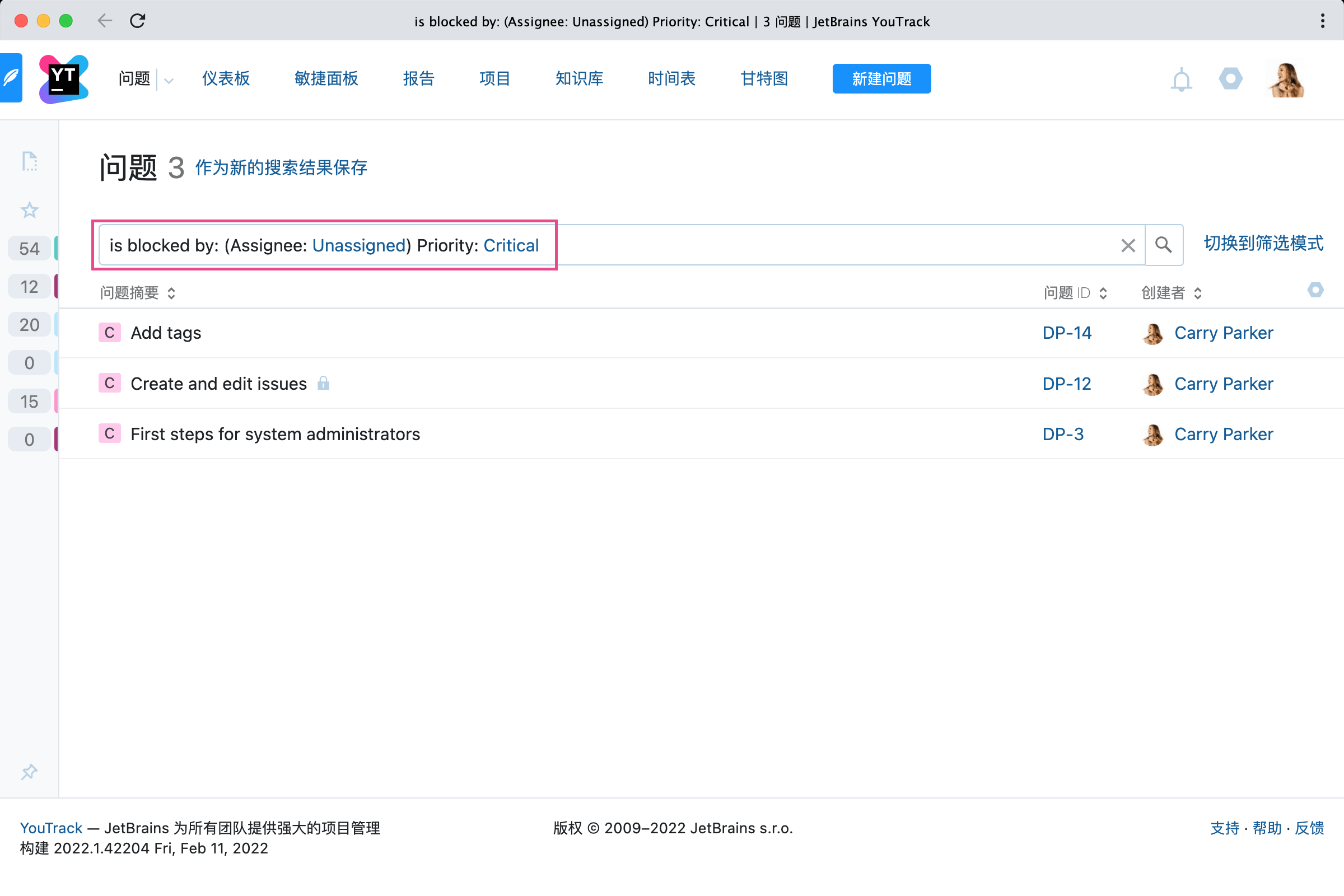Open the 知识库 menu item
1344x896 pixels.
(x=579, y=78)
